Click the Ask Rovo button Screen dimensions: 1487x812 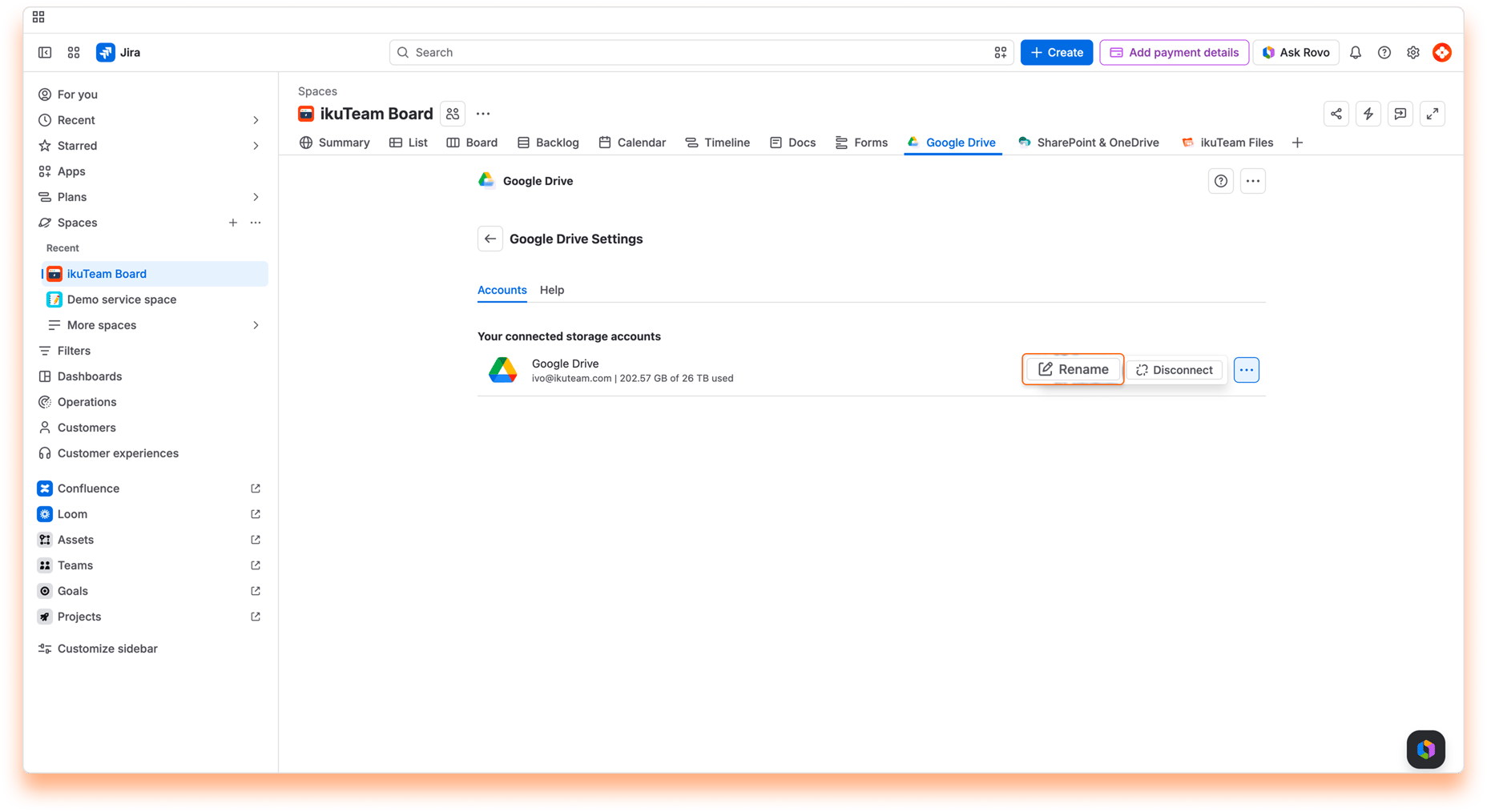pyautogui.click(x=1296, y=52)
